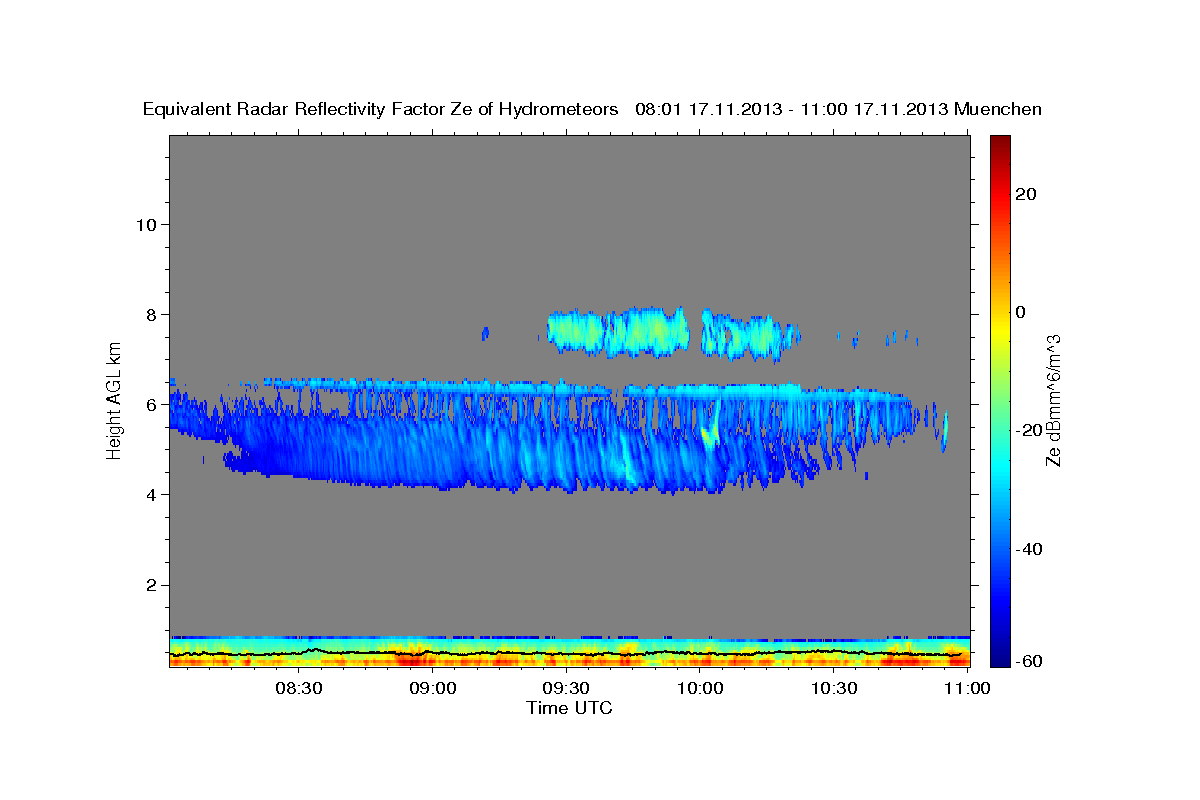
Task: Click the height tick label 2
Action: pyautogui.click(x=151, y=585)
